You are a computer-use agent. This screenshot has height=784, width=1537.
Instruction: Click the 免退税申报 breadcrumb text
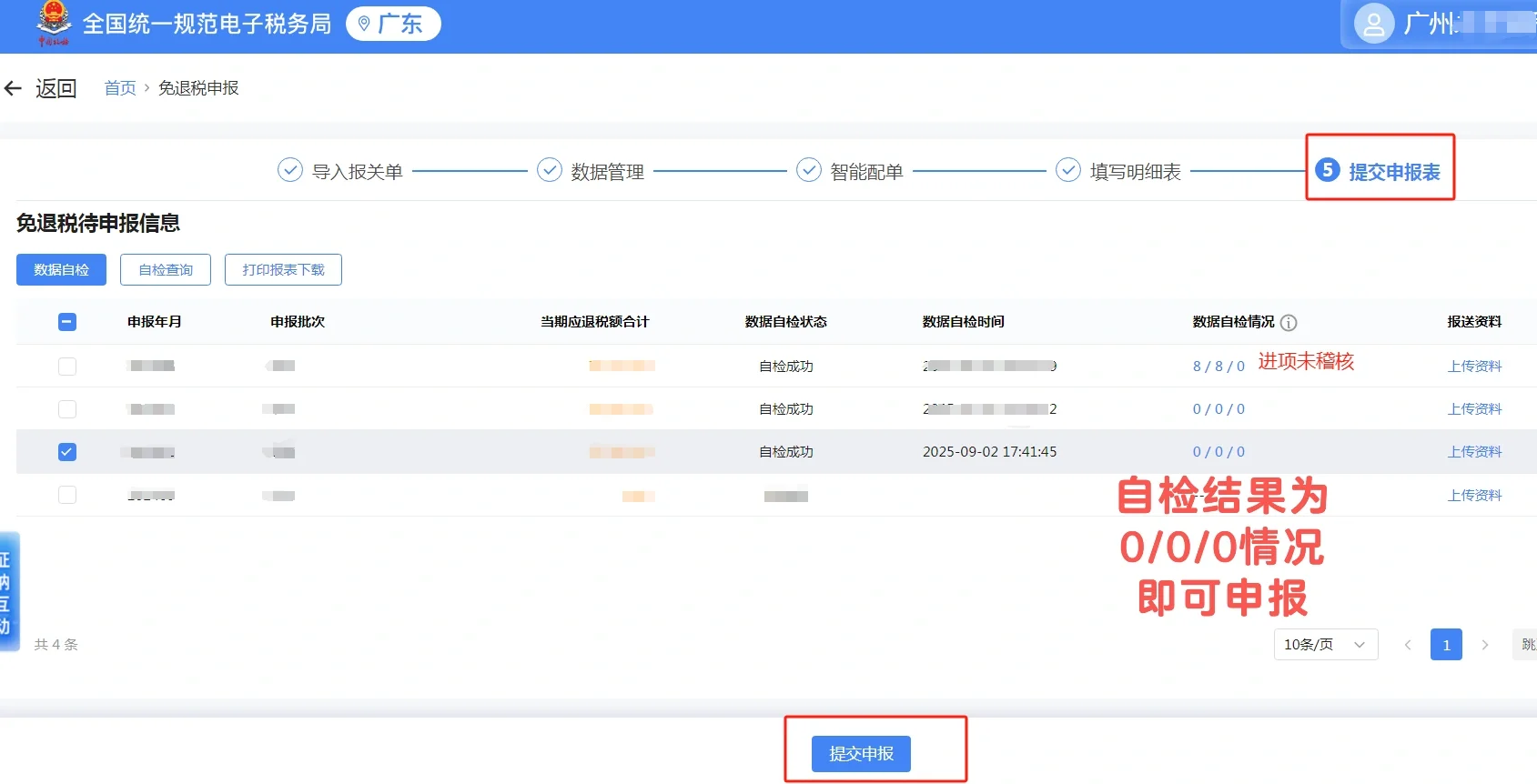pos(198,88)
